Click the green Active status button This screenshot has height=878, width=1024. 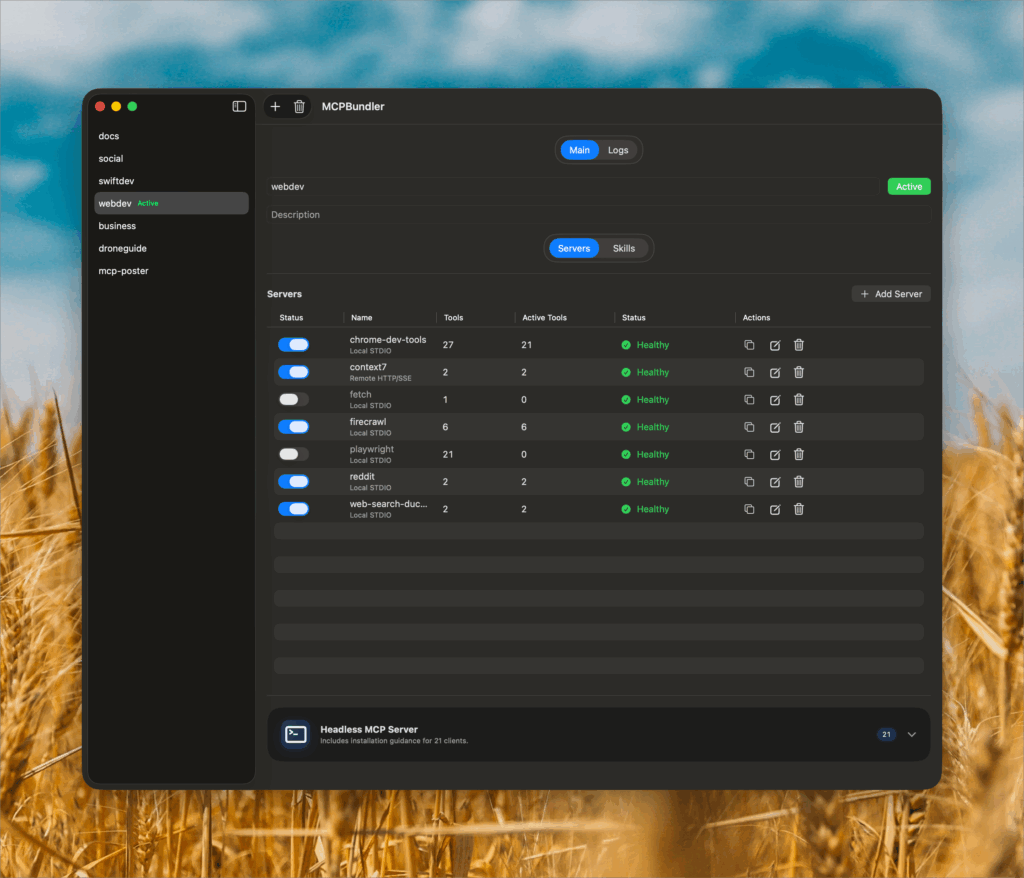pos(909,187)
